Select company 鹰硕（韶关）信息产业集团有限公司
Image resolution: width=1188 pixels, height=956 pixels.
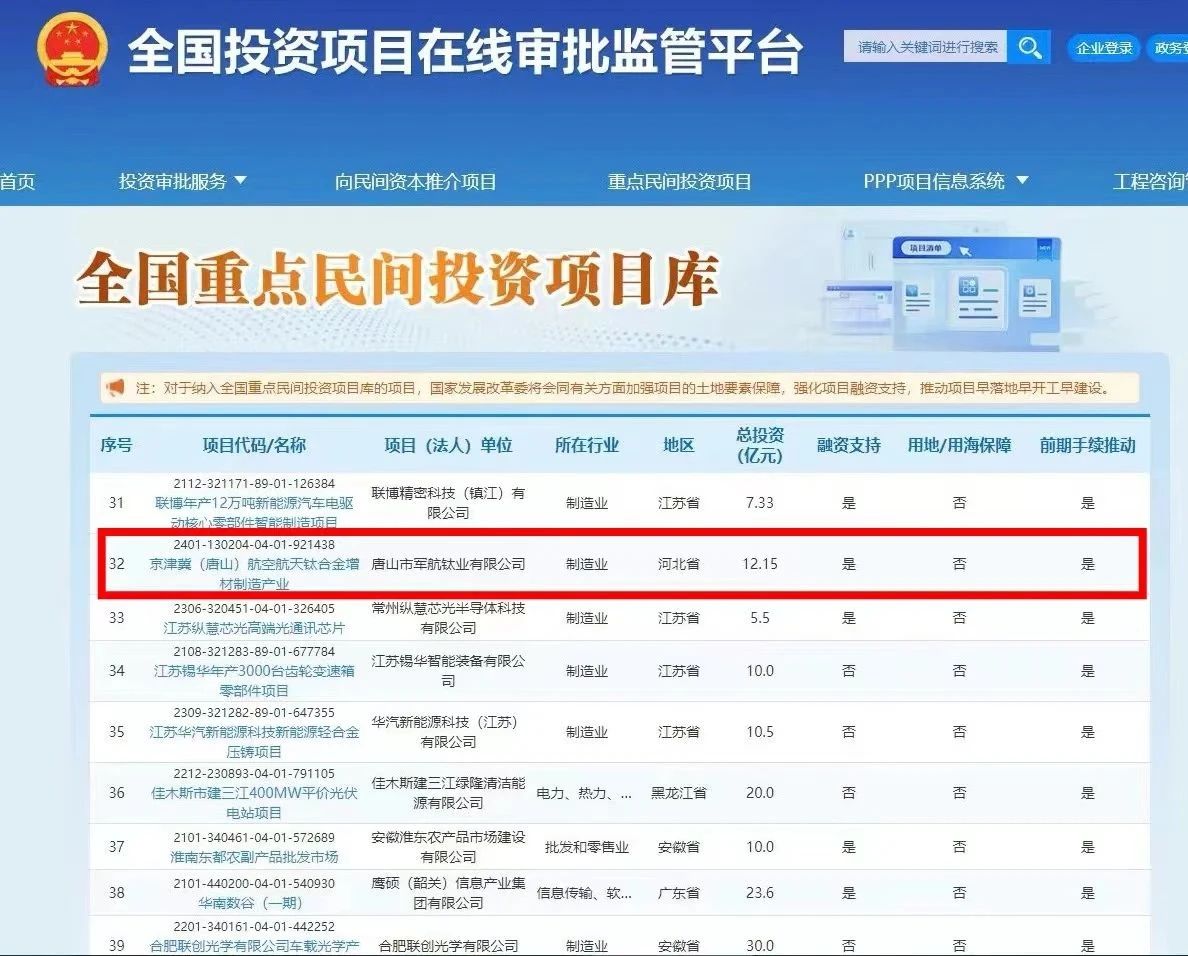tap(449, 892)
